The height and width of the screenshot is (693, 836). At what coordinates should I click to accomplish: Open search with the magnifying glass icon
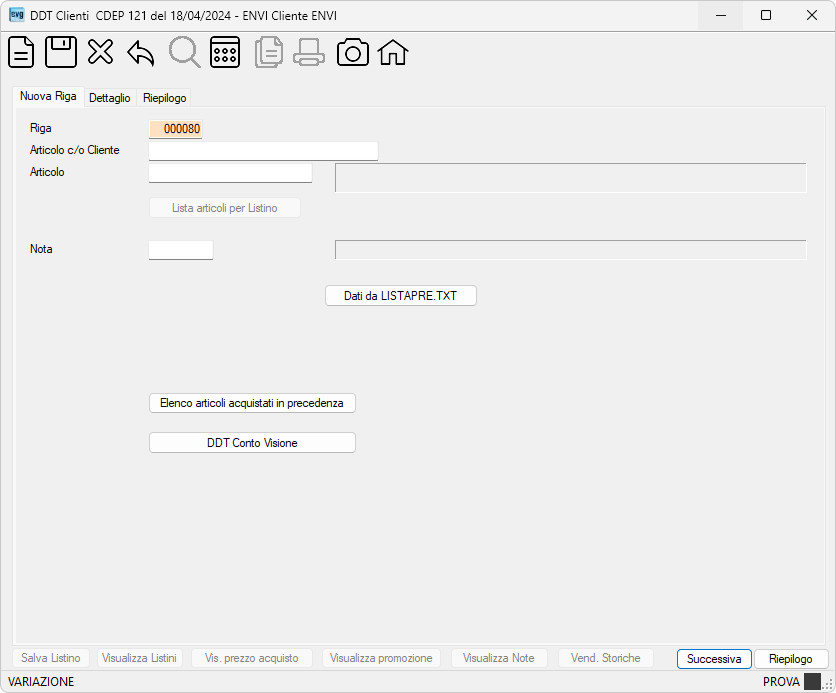coord(184,52)
